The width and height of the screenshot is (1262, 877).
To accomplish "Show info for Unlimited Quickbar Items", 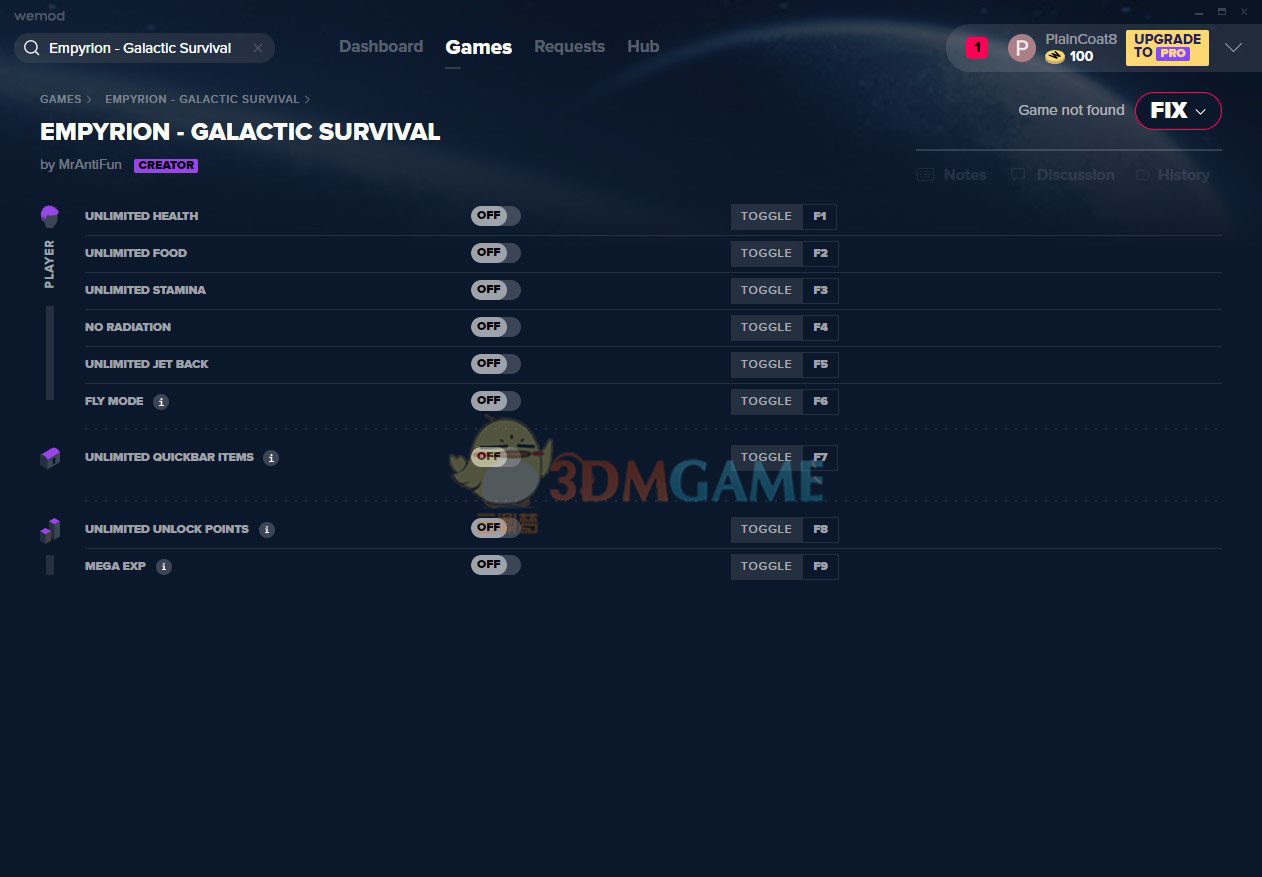I will (271, 458).
